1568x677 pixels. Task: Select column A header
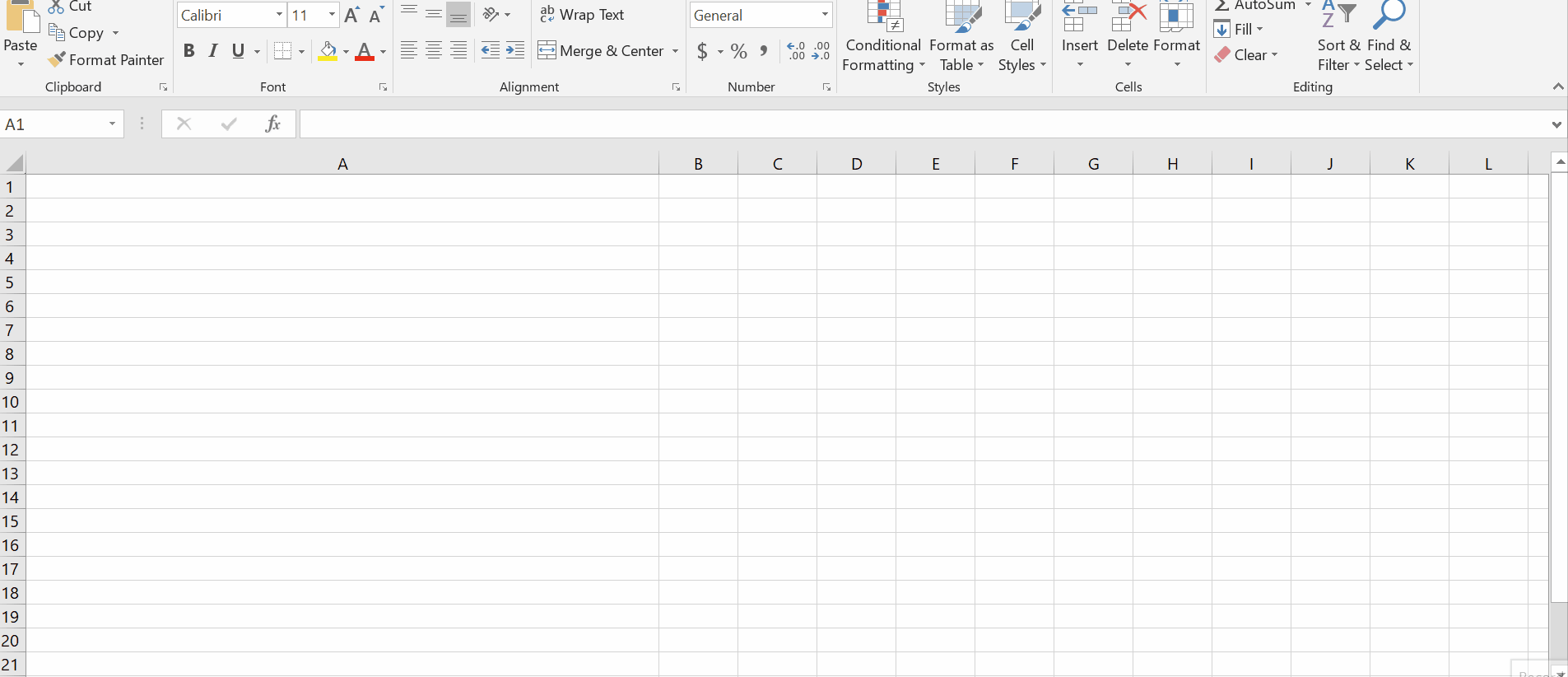click(342, 164)
